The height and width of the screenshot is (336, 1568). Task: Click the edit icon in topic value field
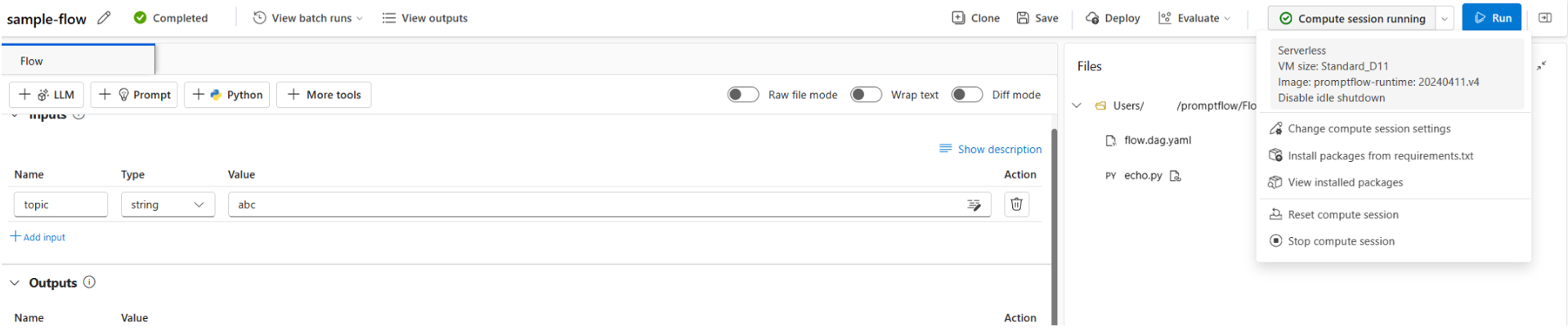(974, 205)
